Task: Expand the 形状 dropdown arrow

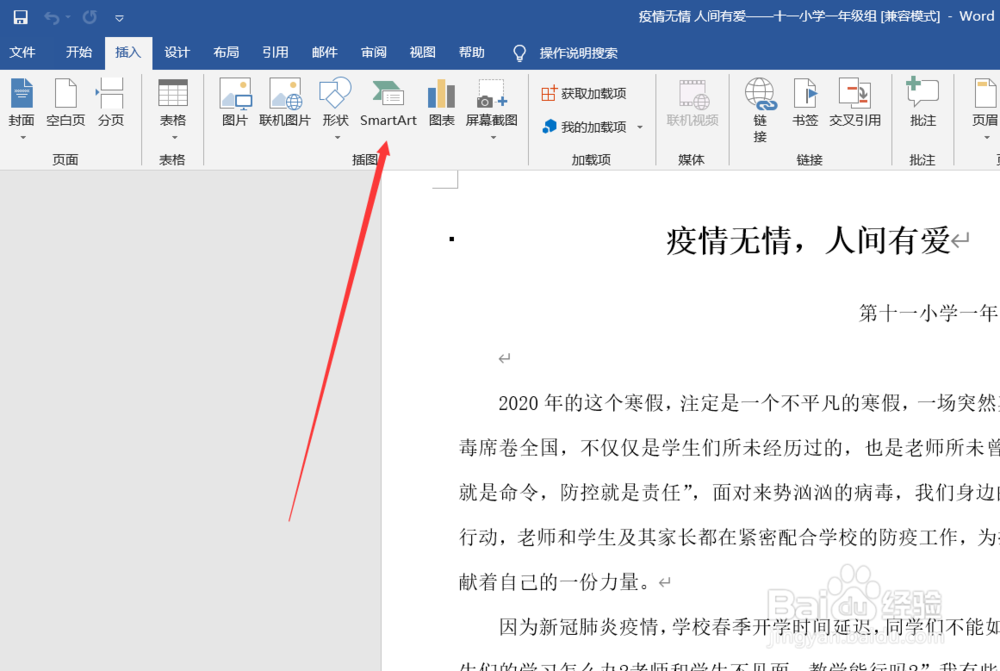Action: tap(337, 137)
